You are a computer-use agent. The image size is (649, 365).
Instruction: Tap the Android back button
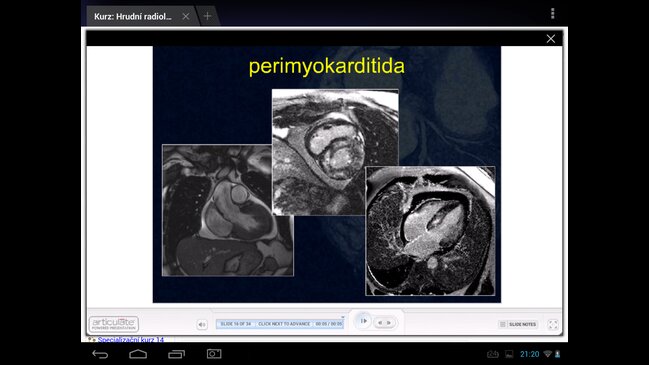click(100, 354)
